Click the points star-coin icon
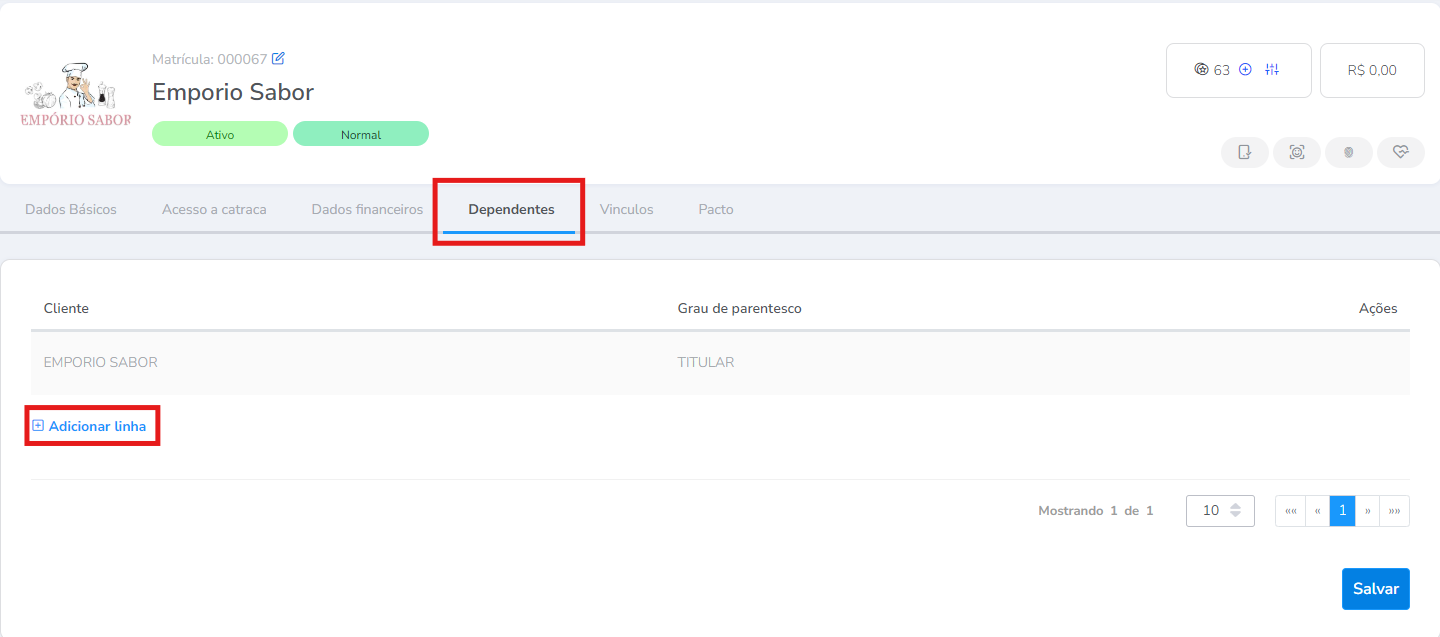The image size is (1440, 637). (1201, 70)
